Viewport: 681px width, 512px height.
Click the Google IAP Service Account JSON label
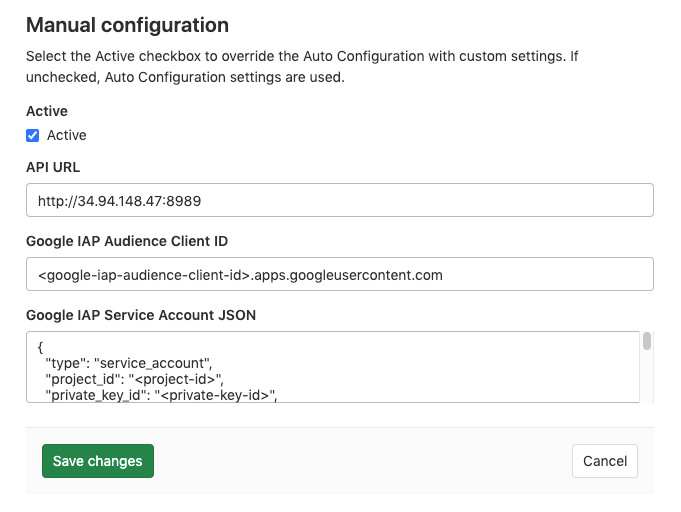tap(141, 315)
